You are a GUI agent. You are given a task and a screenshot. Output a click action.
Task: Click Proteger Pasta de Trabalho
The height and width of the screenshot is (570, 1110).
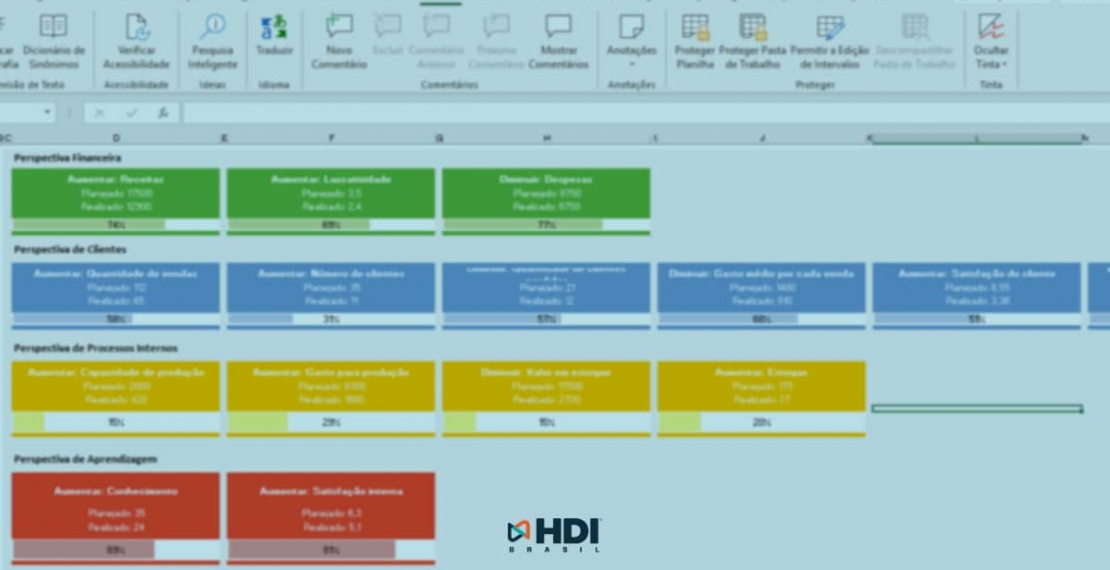(x=753, y=42)
